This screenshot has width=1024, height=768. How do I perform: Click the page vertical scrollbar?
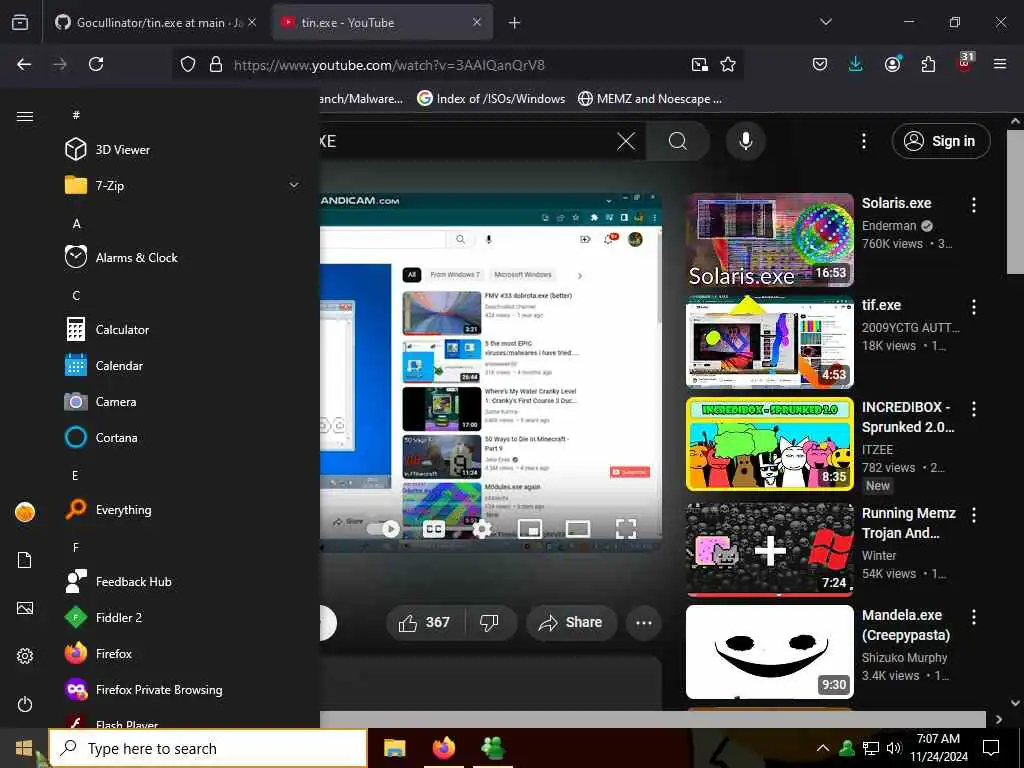coord(1015,202)
